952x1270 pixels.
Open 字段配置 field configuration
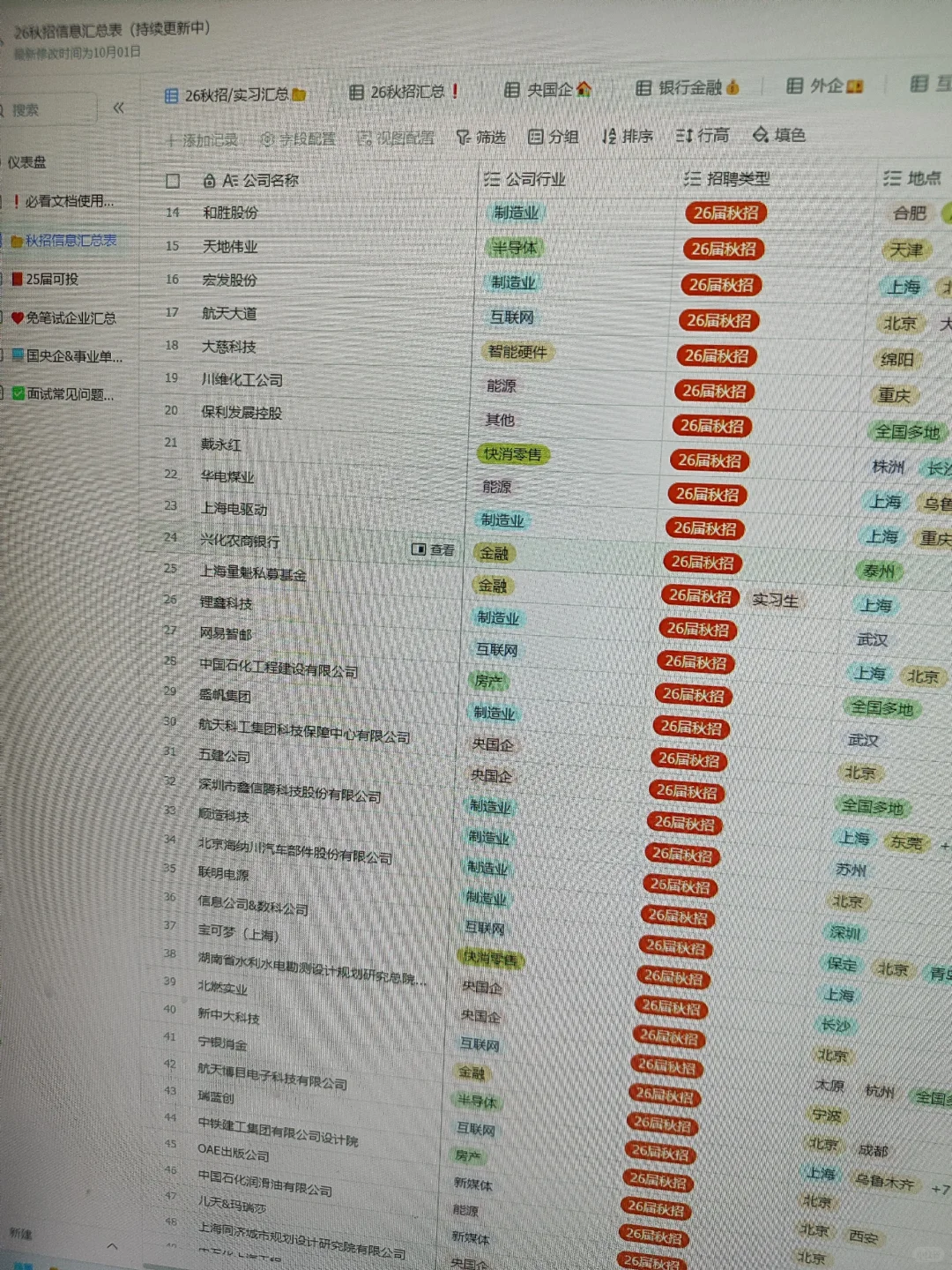pyautogui.click(x=298, y=138)
